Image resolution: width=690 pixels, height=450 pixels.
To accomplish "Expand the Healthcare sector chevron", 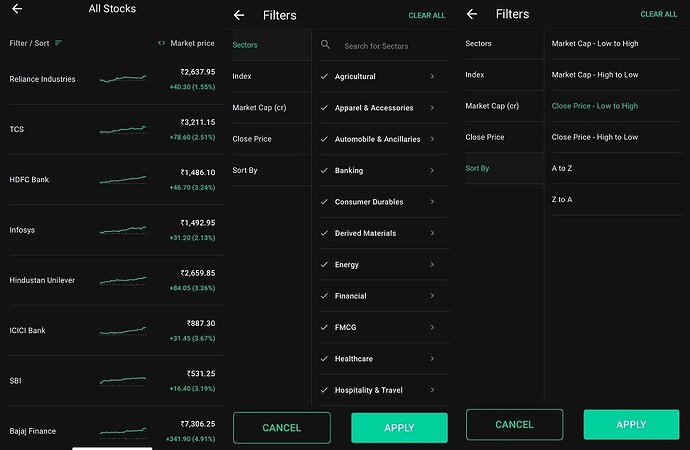I will [432, 359].
